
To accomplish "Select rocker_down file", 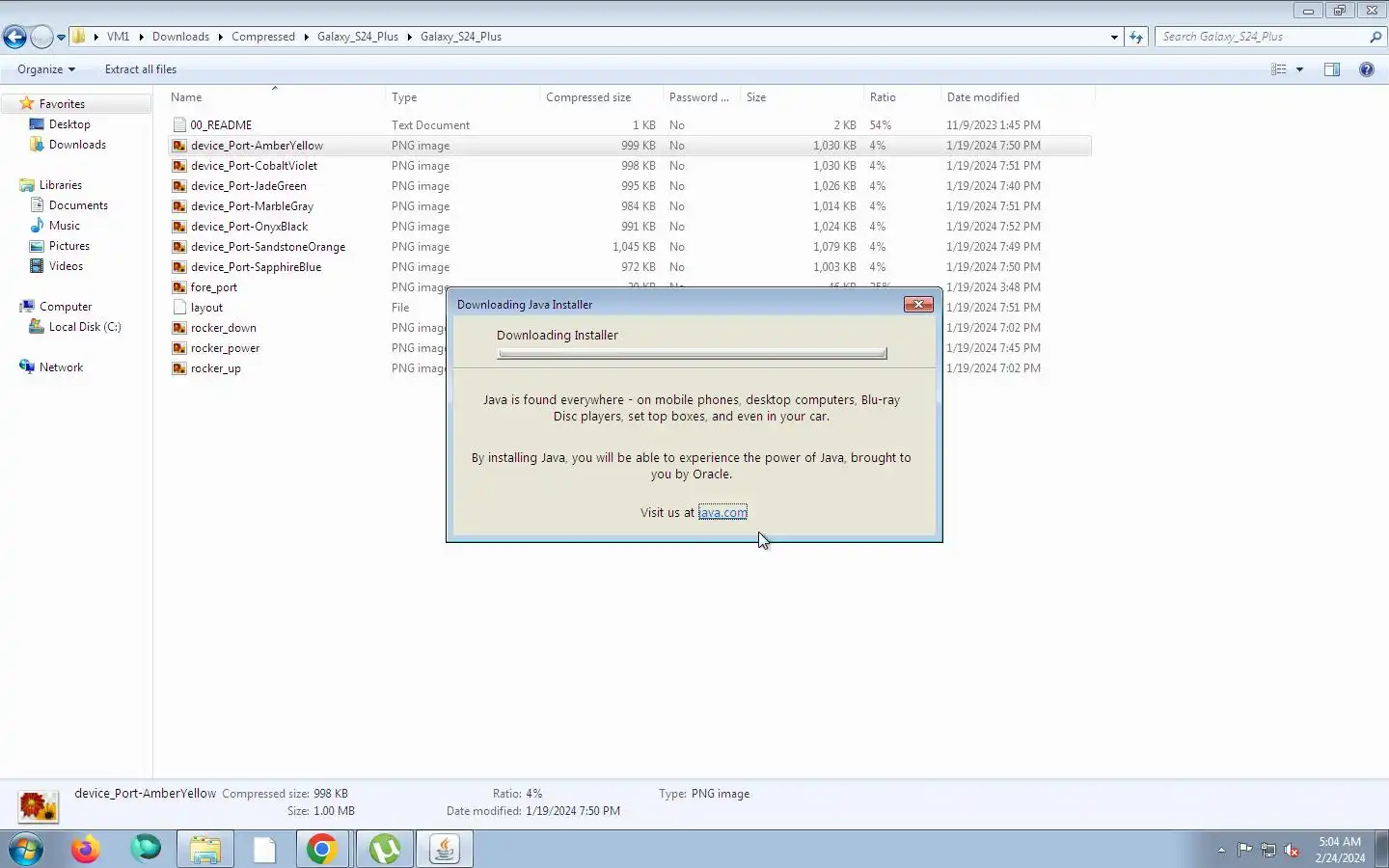I will point(223,328).
